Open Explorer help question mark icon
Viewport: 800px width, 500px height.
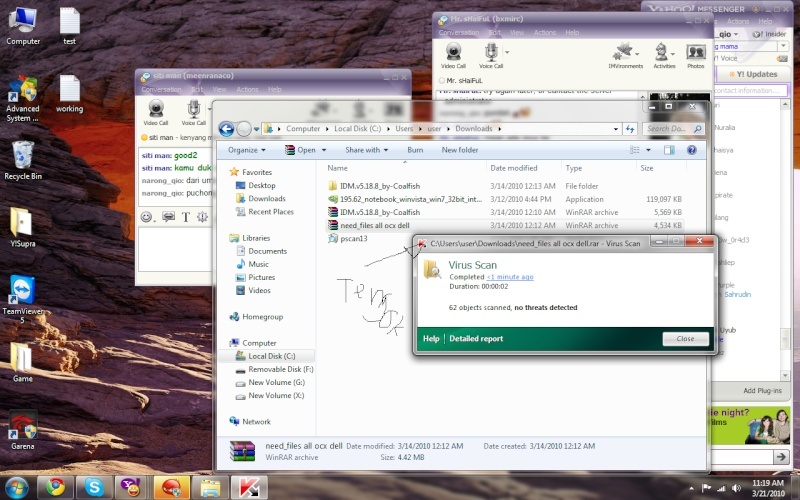(691, 150)
